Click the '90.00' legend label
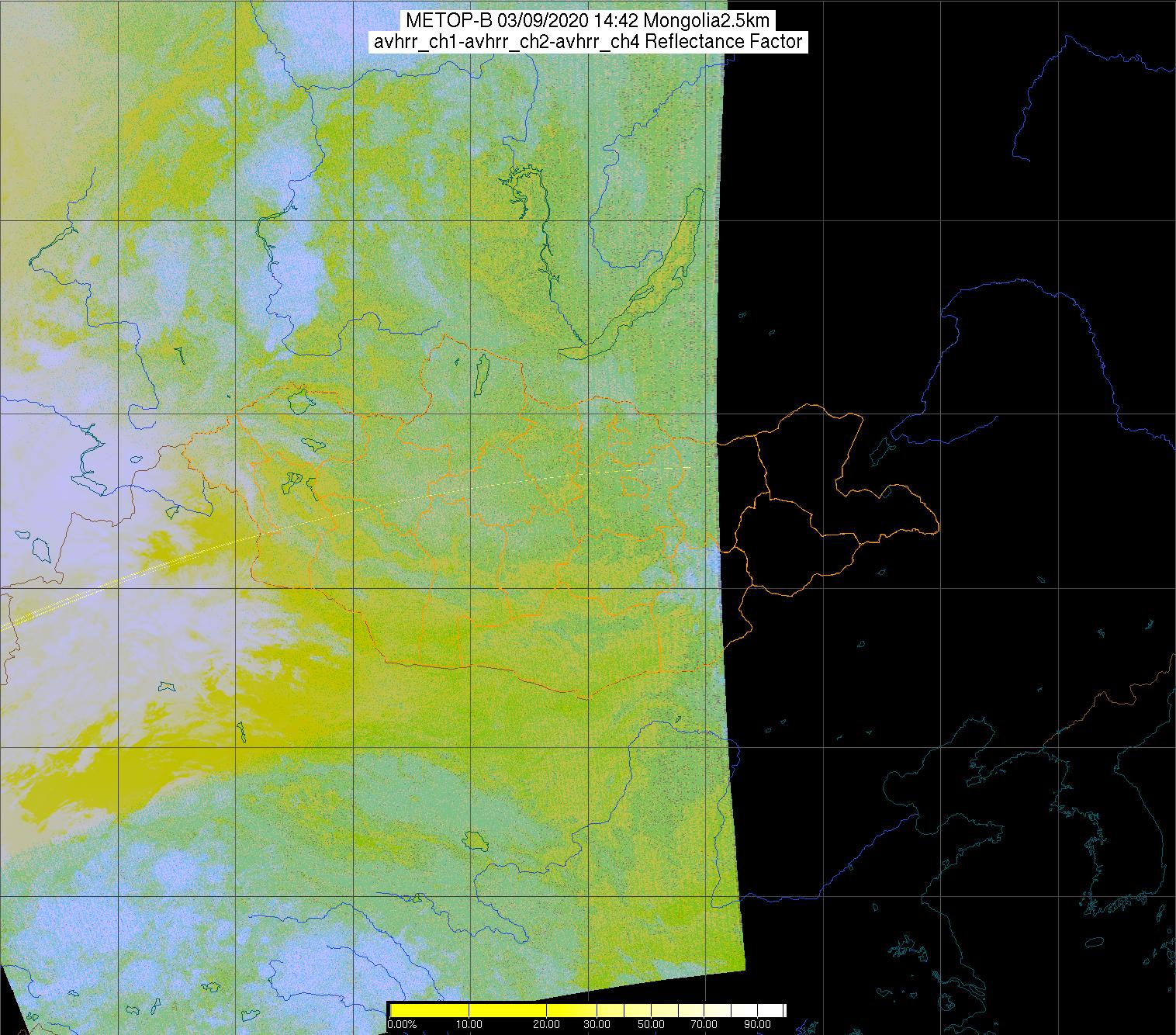 pyautogui.click(x=759, y=1026)
